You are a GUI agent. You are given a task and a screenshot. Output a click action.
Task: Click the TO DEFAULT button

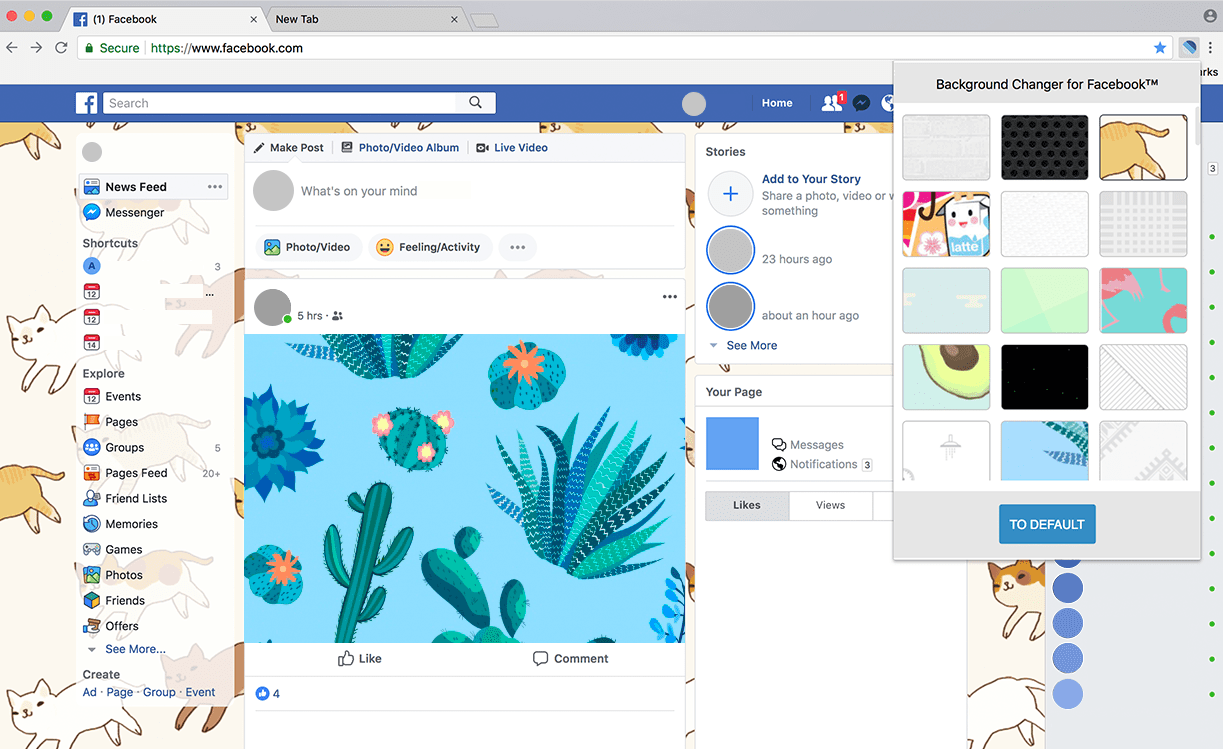click(x=1047, y=523)
